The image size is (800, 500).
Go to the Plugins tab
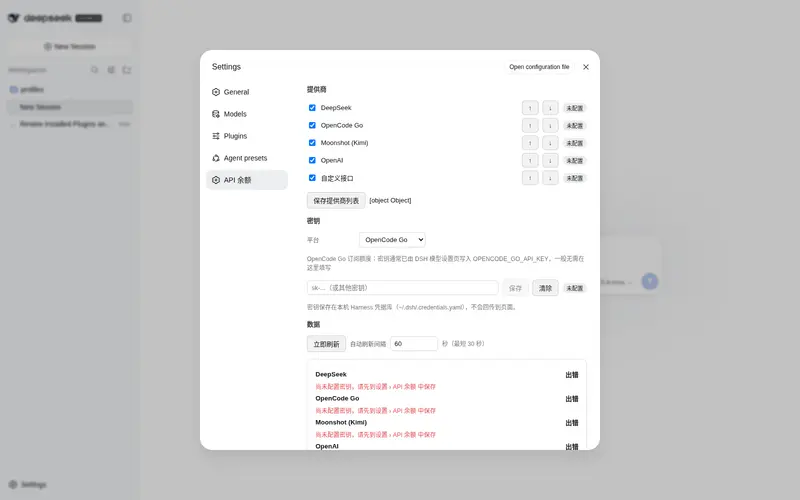pos(247,136)
